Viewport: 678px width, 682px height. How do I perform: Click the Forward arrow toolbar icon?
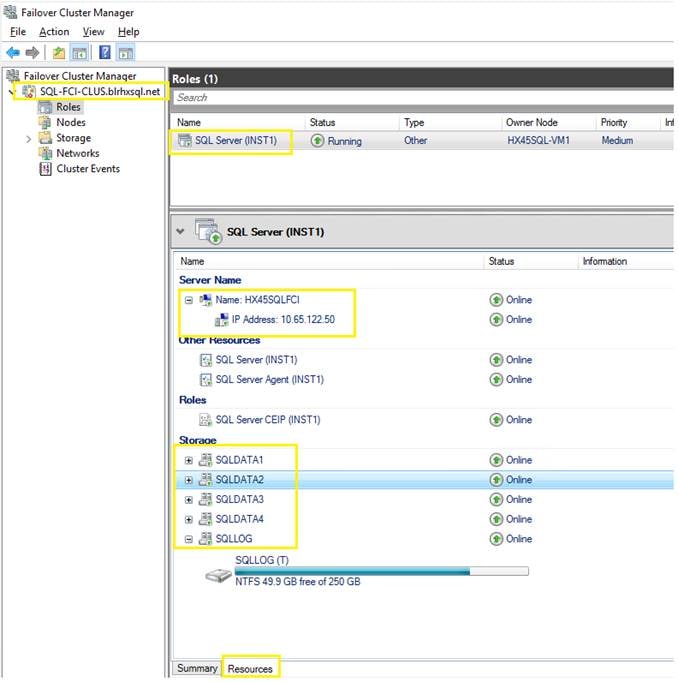(x=32, y=53)
